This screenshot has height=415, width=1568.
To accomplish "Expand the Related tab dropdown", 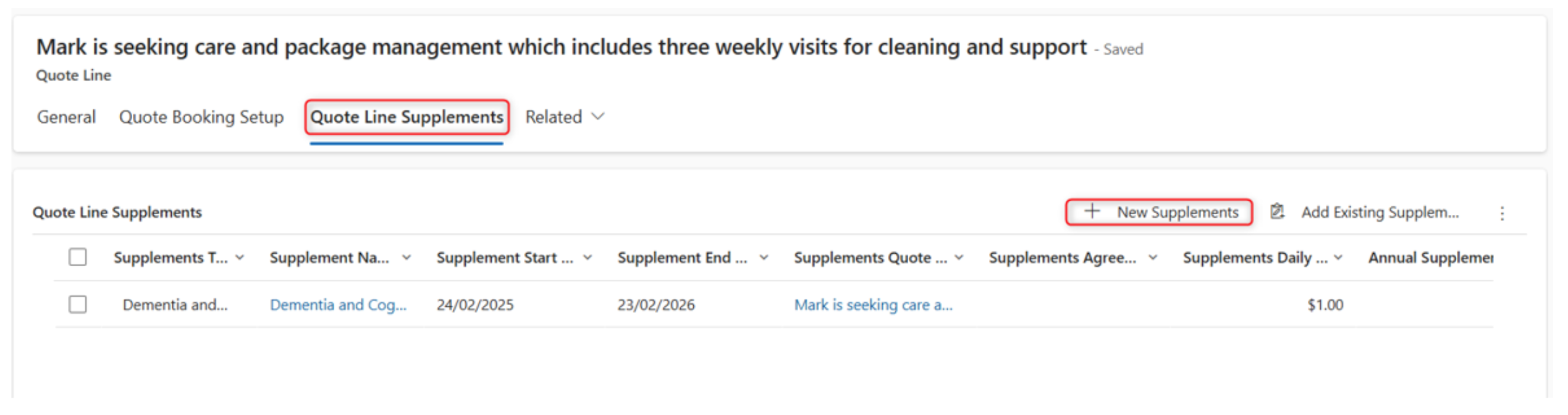I will pyautogui.click(x=597, y=116).
